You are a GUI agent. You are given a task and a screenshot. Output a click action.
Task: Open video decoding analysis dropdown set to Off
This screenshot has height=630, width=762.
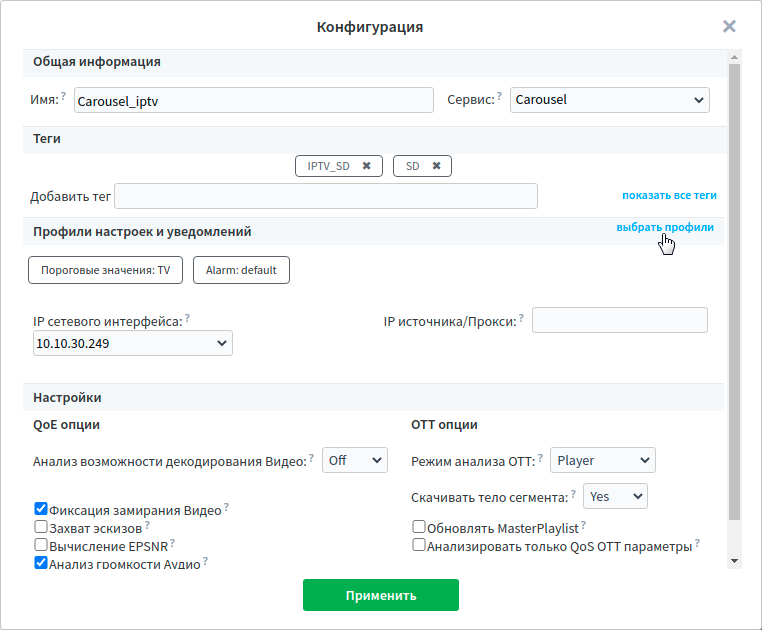(355, 460)
